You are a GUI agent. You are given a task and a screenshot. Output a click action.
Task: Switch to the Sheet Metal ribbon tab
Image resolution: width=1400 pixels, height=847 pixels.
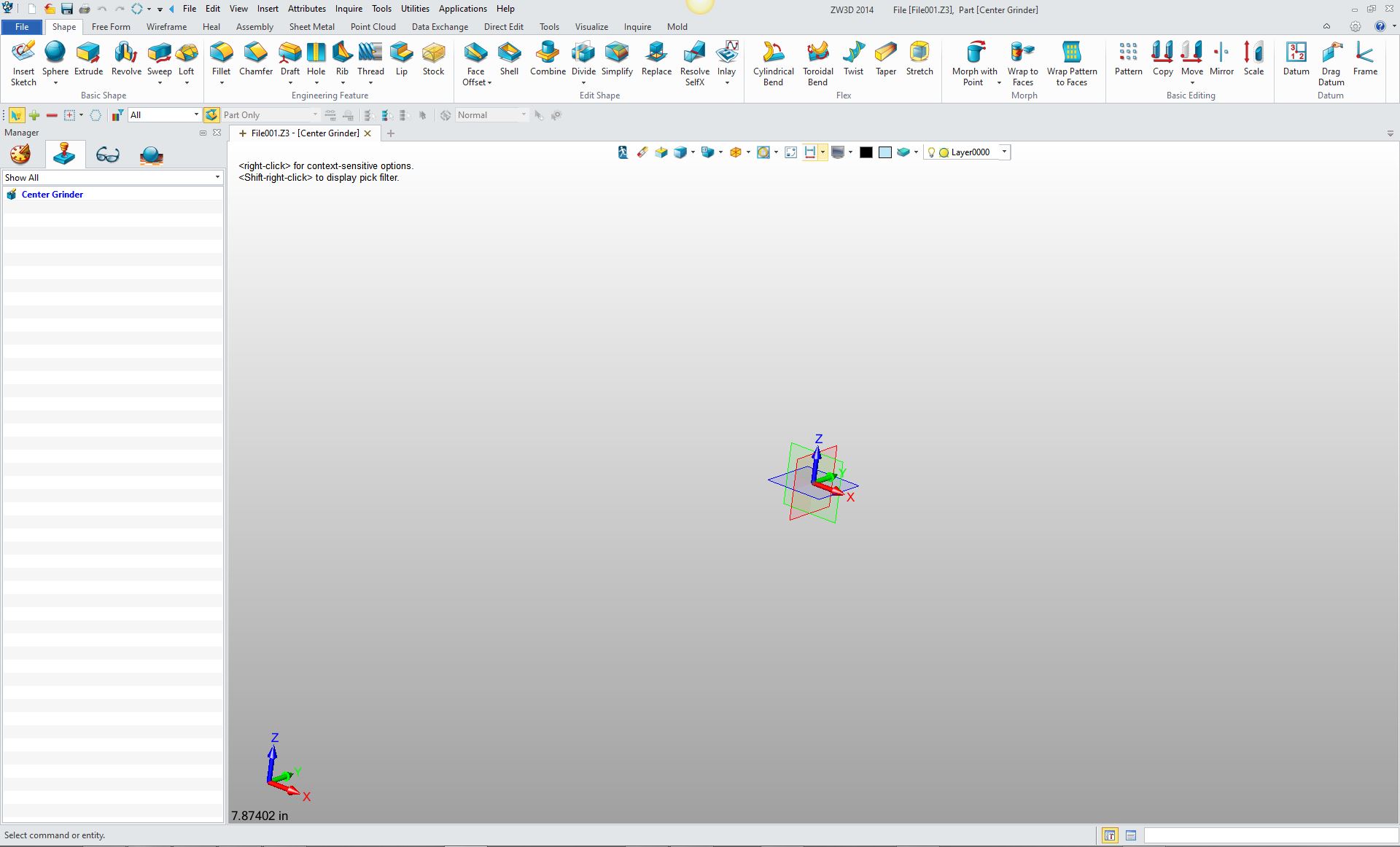pyautogui.click(x=311, y=27)
